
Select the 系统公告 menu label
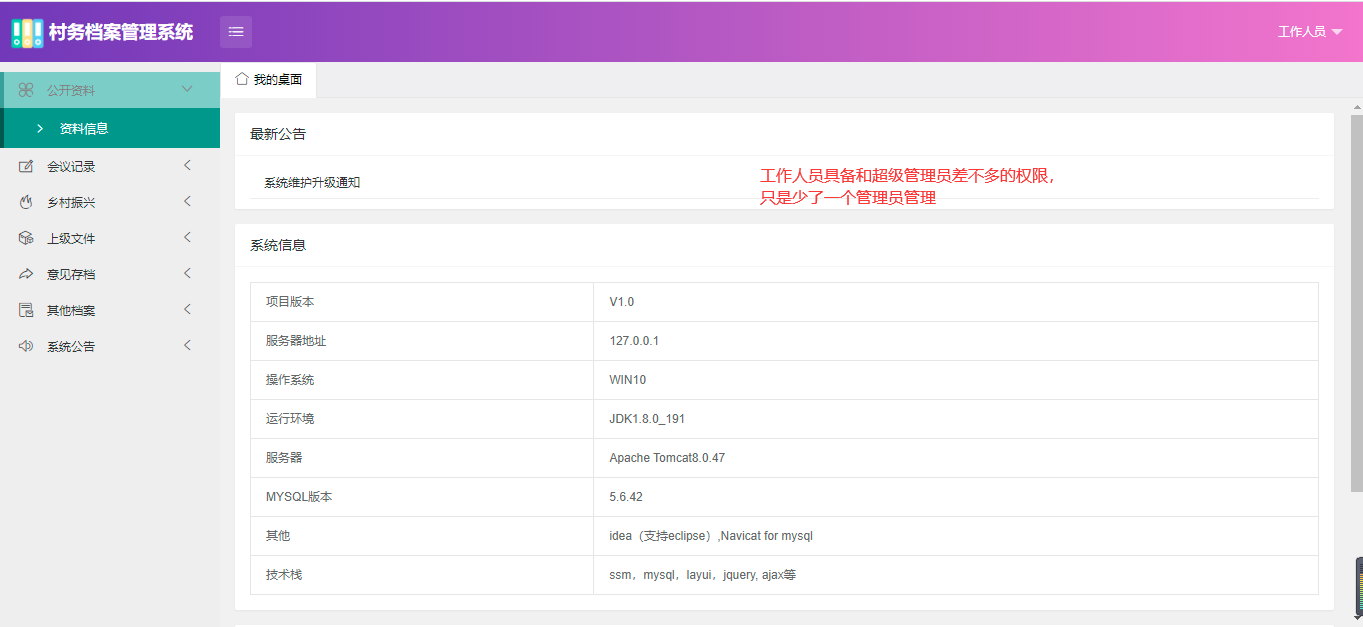point(71,346)
